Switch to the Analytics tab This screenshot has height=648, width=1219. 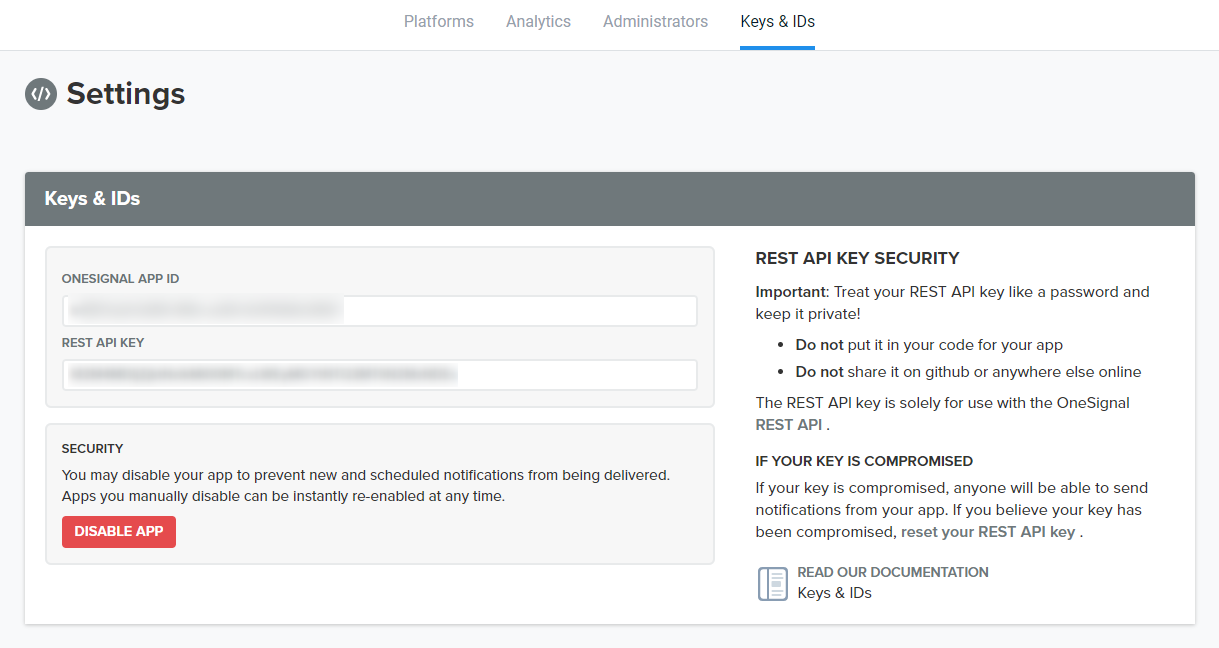click(538, 21)
